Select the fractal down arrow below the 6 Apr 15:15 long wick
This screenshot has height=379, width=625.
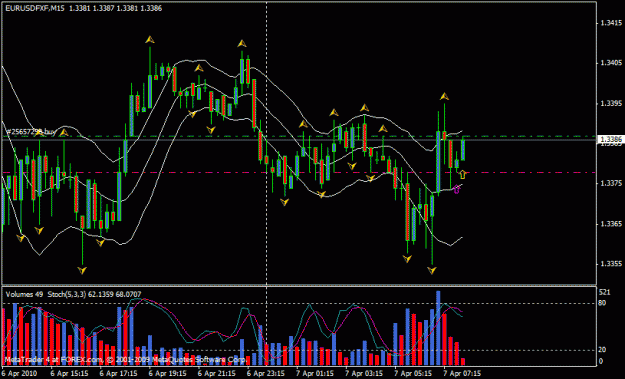(x=82, y=271)
